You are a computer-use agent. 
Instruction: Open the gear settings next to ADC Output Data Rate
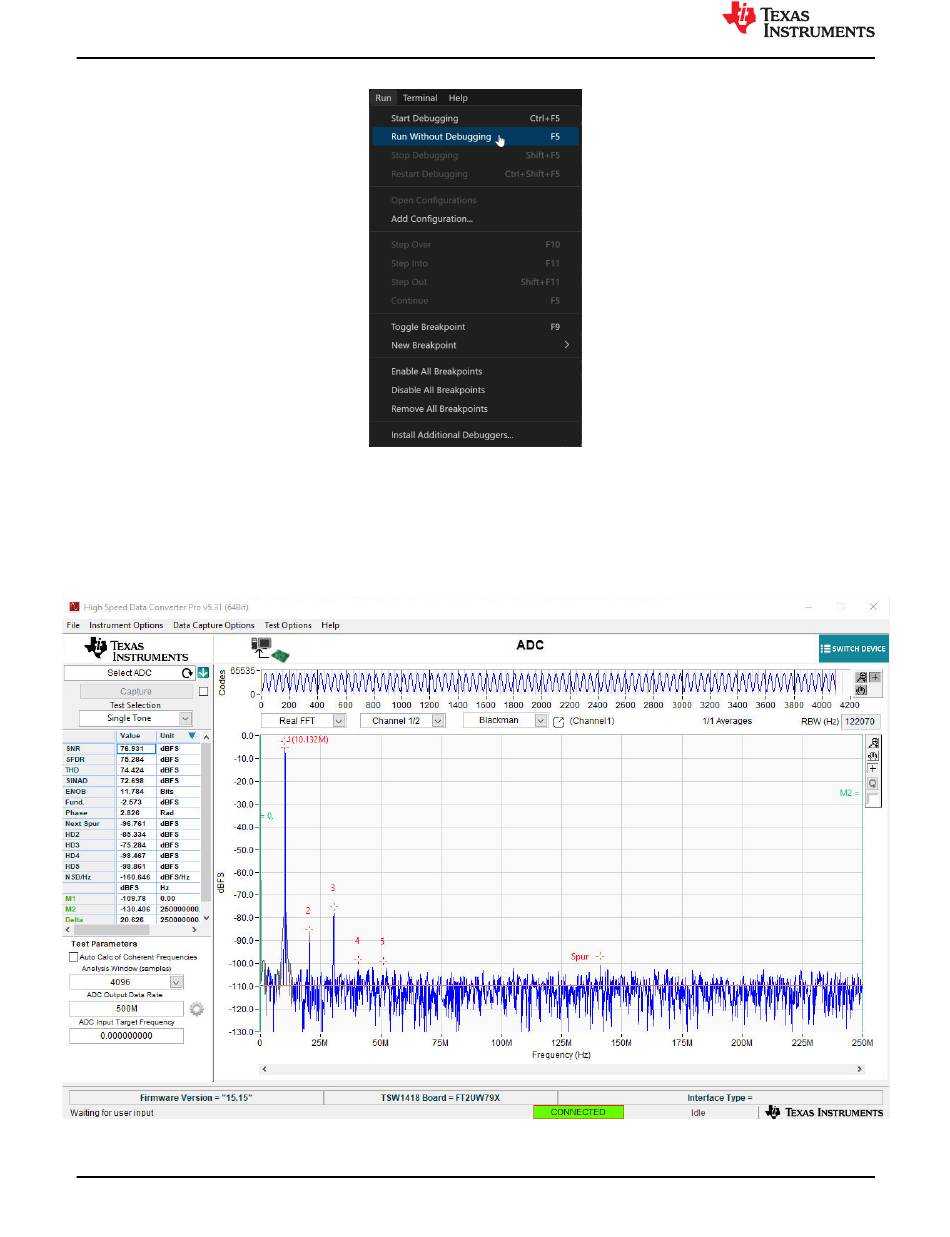click(x=197, y=1009)
